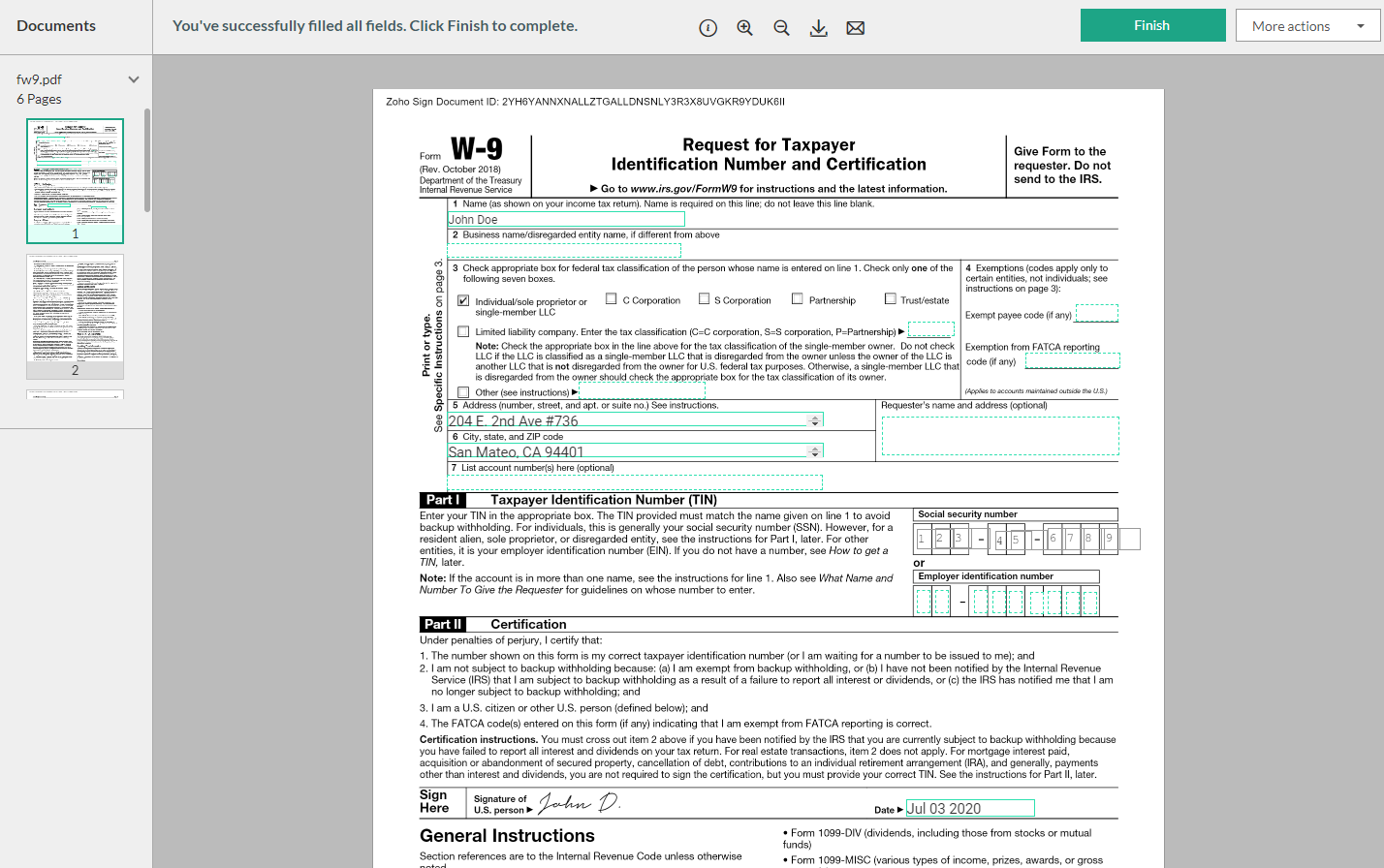Click the Documents panel header
1384x868 pixels.
(x=56, y=26)
